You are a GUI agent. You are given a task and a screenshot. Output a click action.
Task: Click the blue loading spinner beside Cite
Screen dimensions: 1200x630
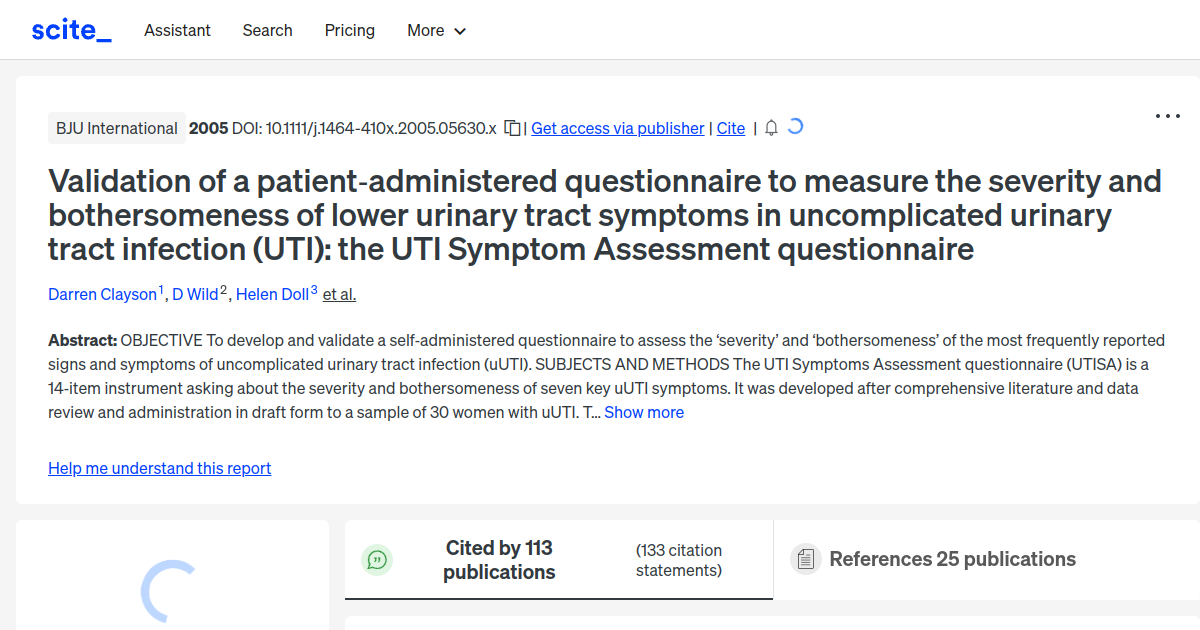pos(794,127)
